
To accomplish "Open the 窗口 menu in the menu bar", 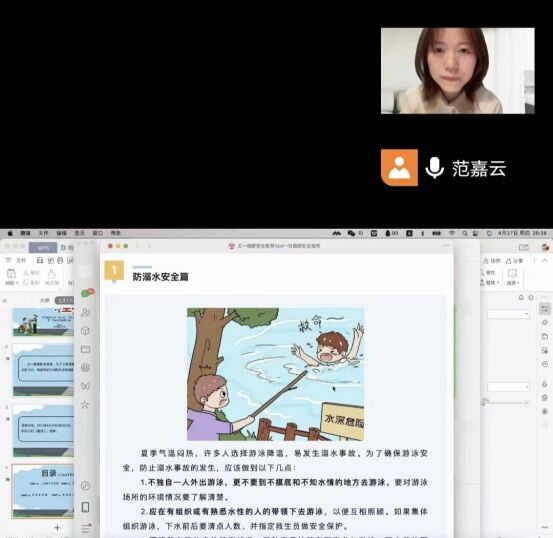I will coord(98,233).
